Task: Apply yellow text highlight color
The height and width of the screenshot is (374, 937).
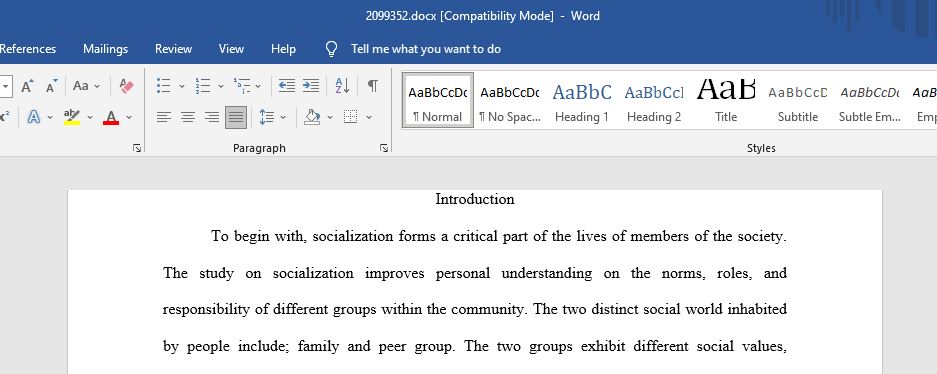Action: tap(72, 117)
